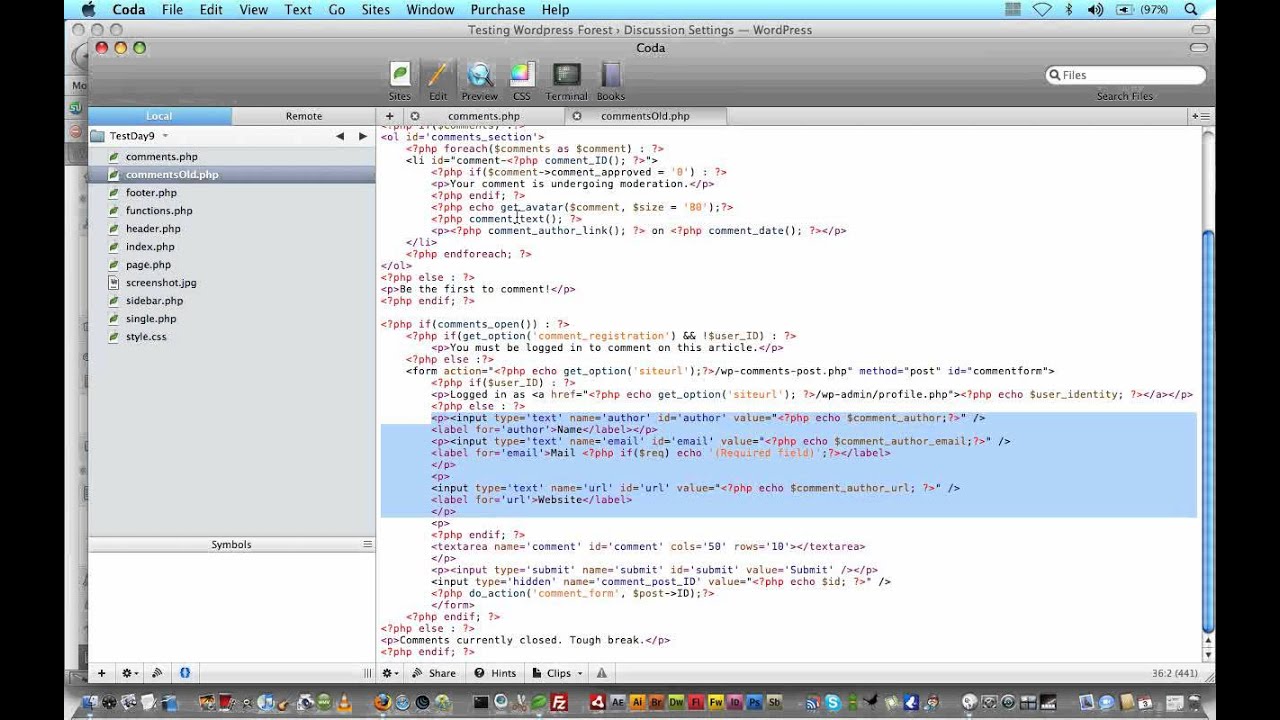The width and height of the screenshot is (1280, 720).
Task: Open the Sites view in toolbar
Action: (x=399, y=81)
